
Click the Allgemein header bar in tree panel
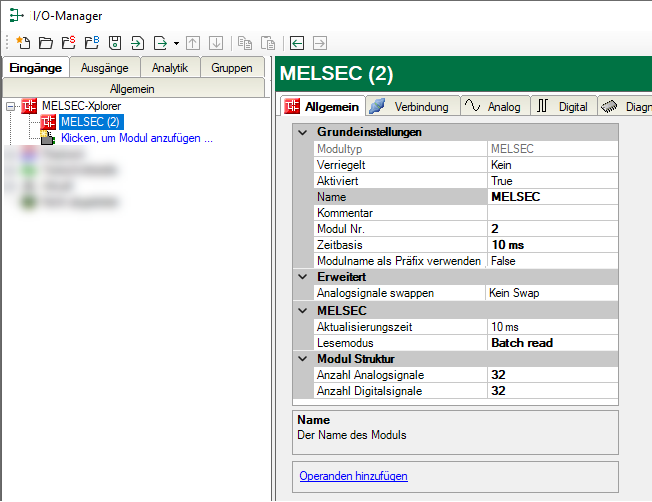pos(133,89)
